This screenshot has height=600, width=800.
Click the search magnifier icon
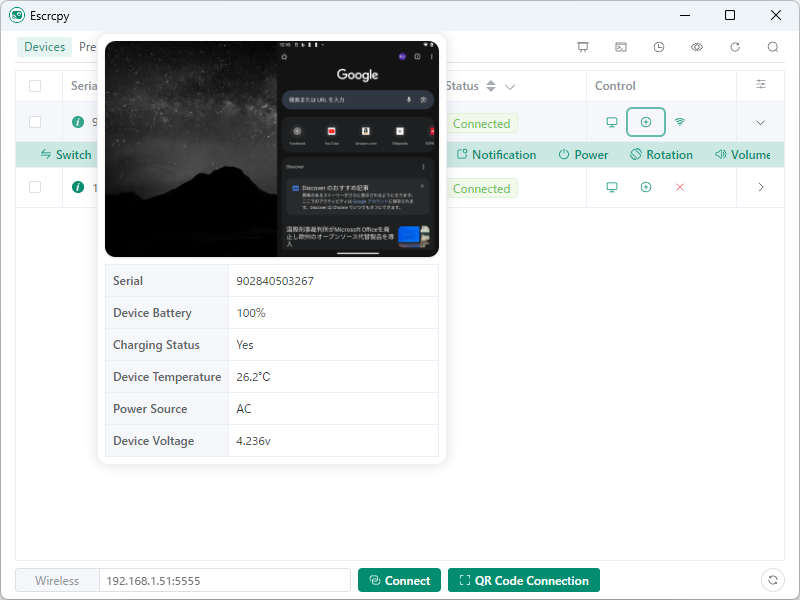[x=773, y=47]
